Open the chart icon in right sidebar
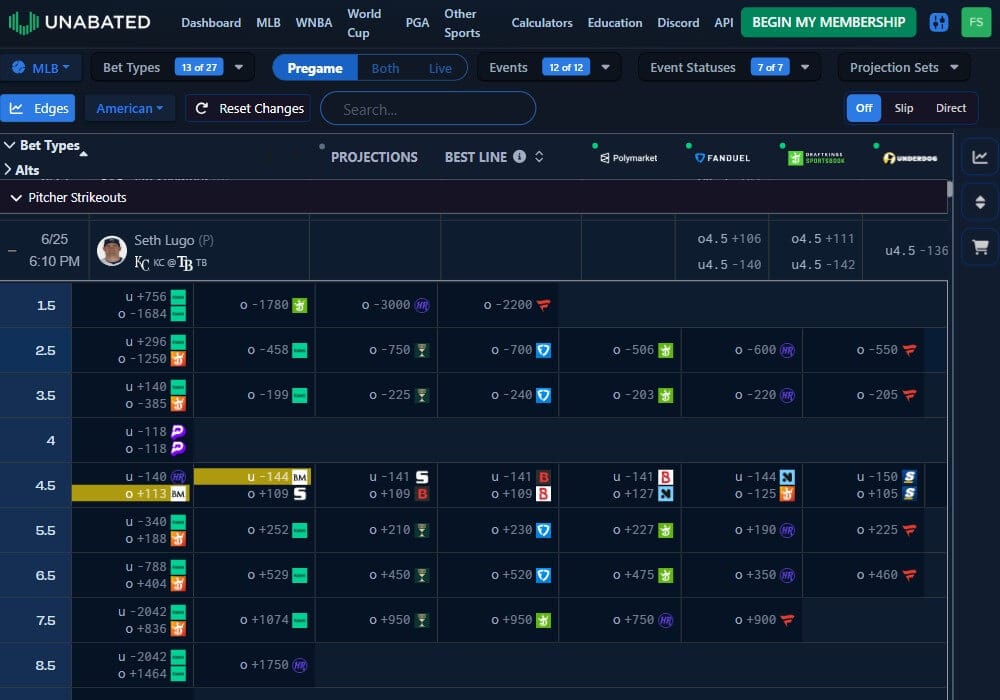This screenshot has width=1000, height=700. pos(980,157)
